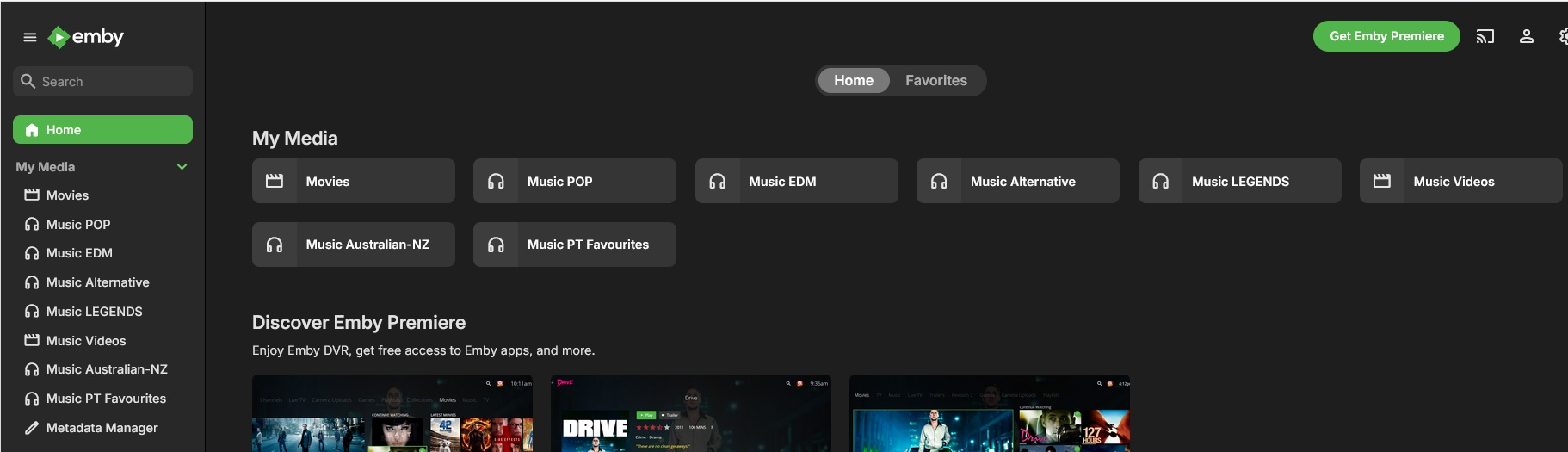Select Home in the sidebar

coord(102,130)
